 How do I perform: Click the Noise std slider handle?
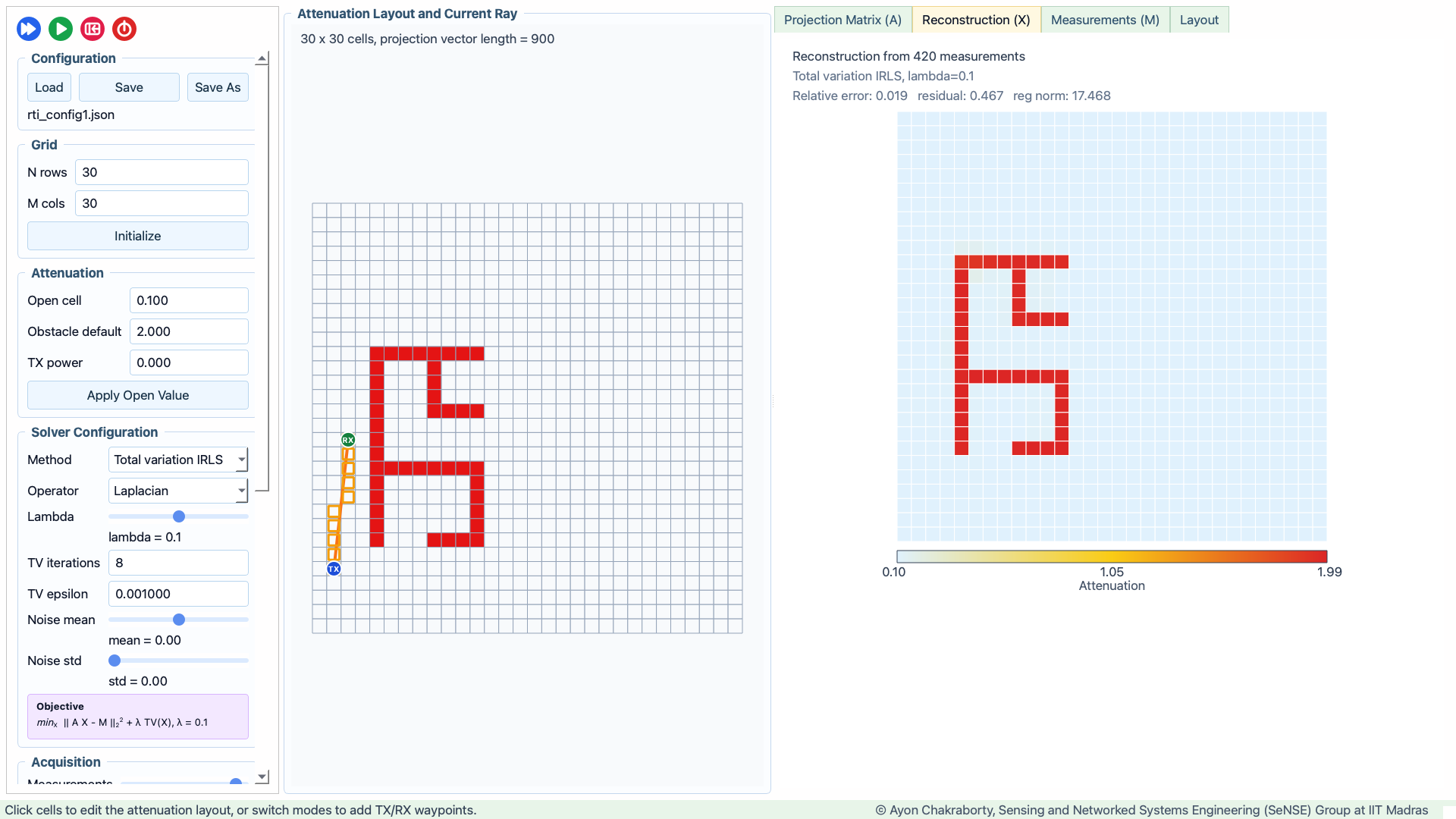point(115,661)
